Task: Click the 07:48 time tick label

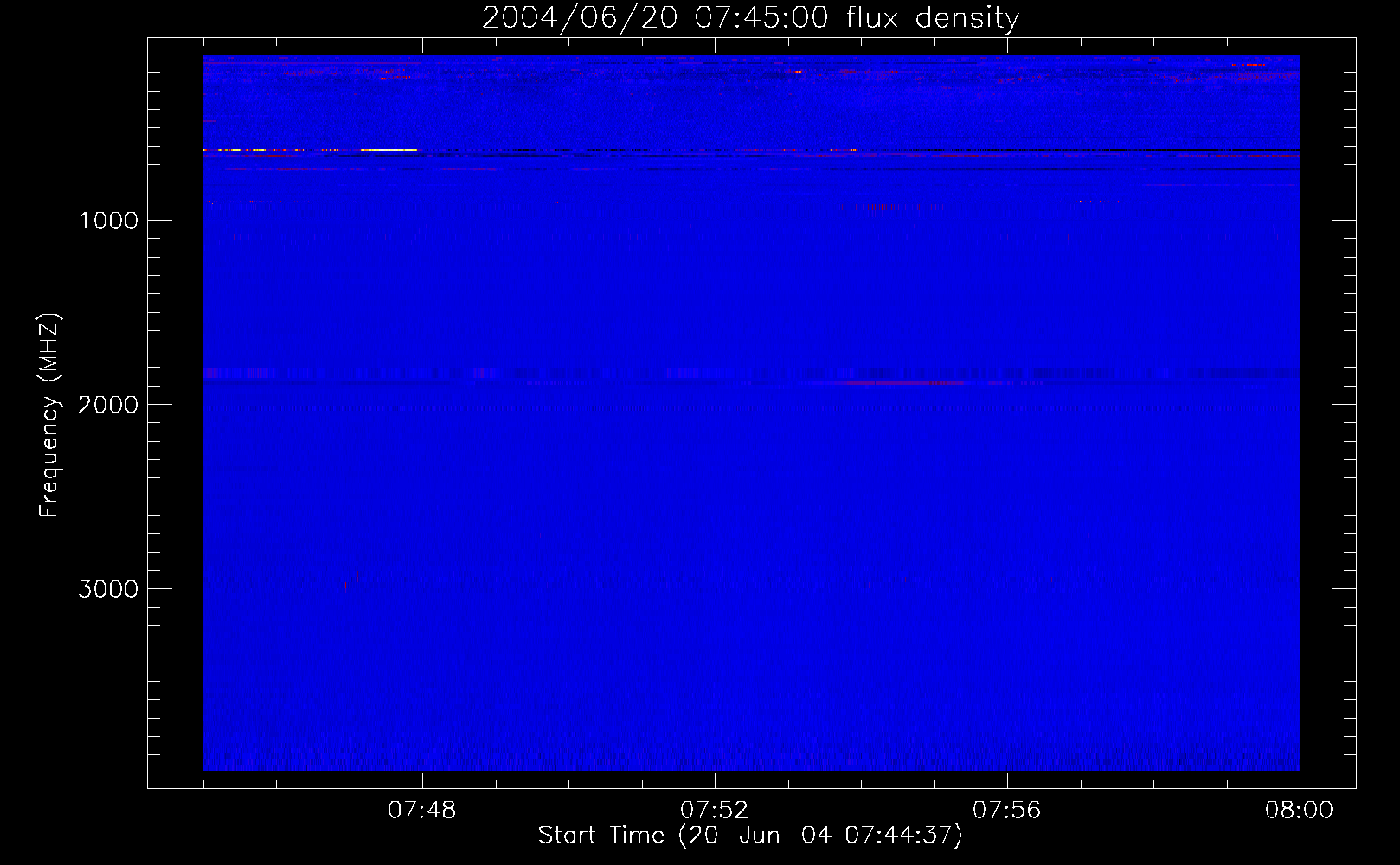Action: coord(422,811)
